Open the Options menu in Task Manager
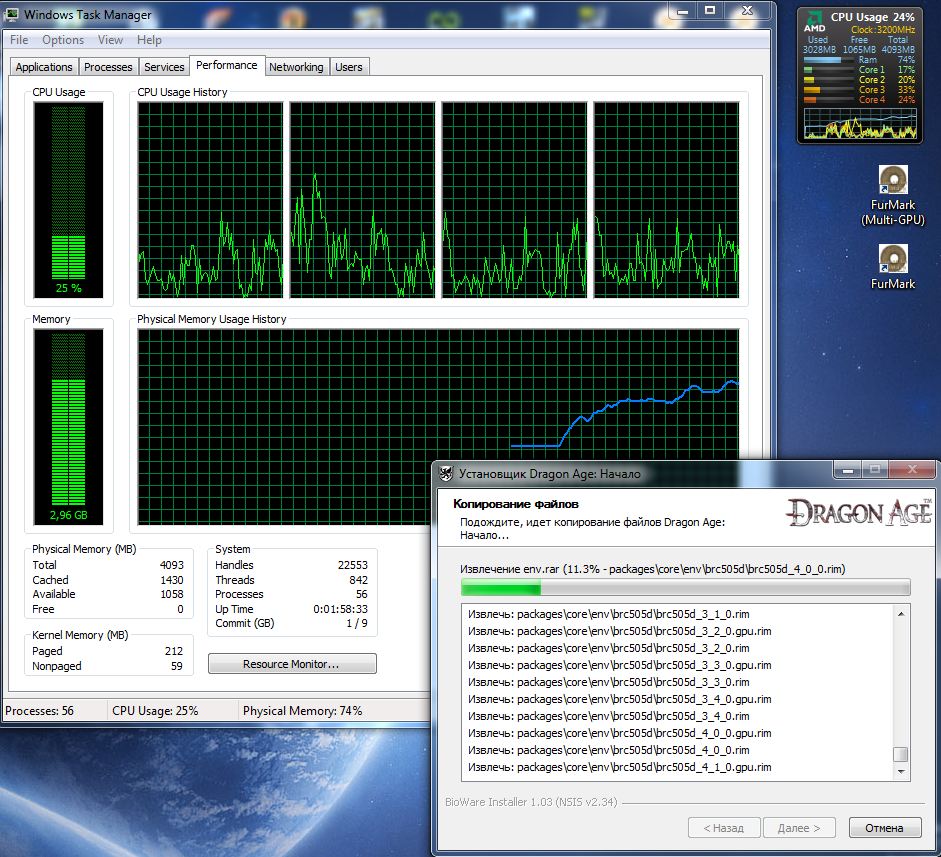This screenshot has height=857, width=941. (63, 40)
